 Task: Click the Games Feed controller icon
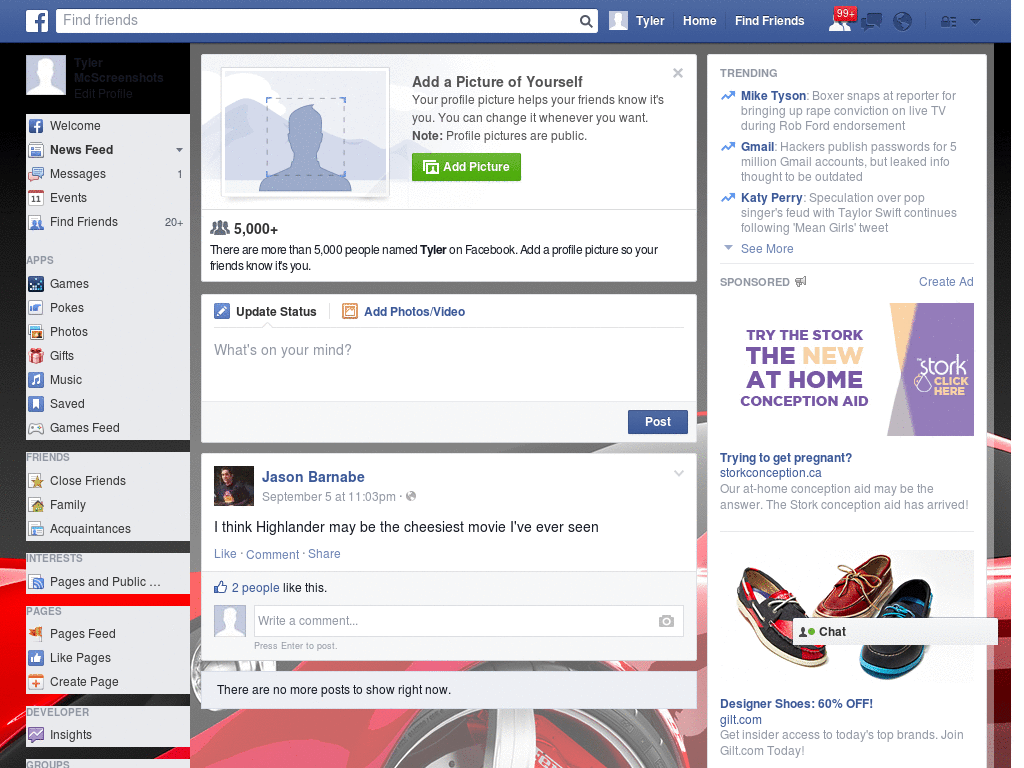[x=36, y=428]
